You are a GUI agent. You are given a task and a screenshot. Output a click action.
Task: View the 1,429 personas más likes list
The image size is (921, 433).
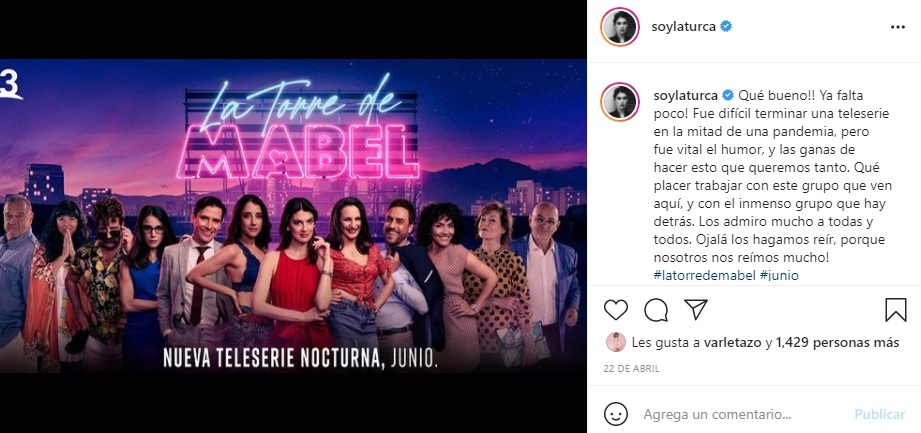[838, 343]
